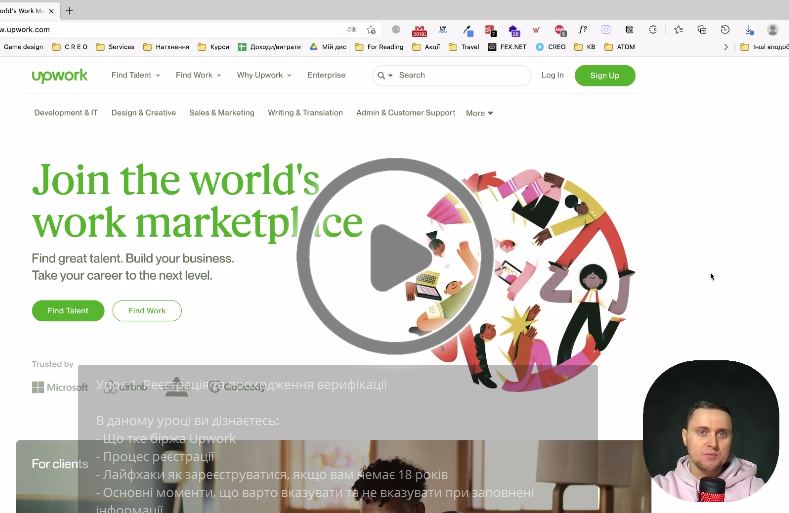This screenshot has width=789, height=513.
Task: Open the favorites list star icon
Action: [678, 30]
